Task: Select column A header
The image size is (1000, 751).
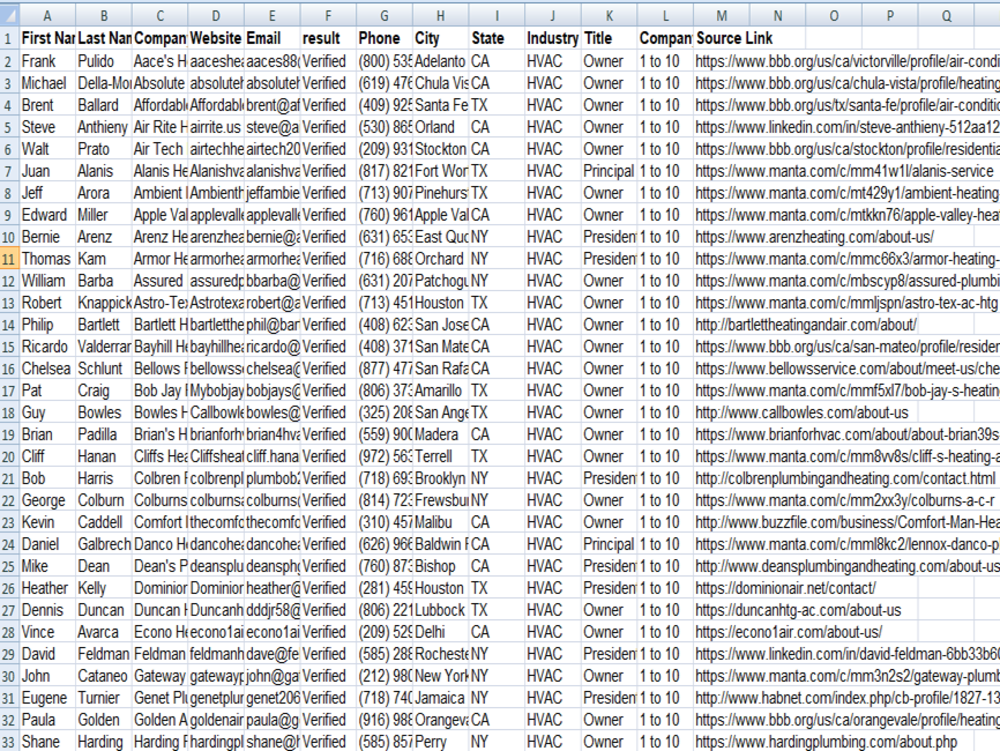Action: [48, 16]
